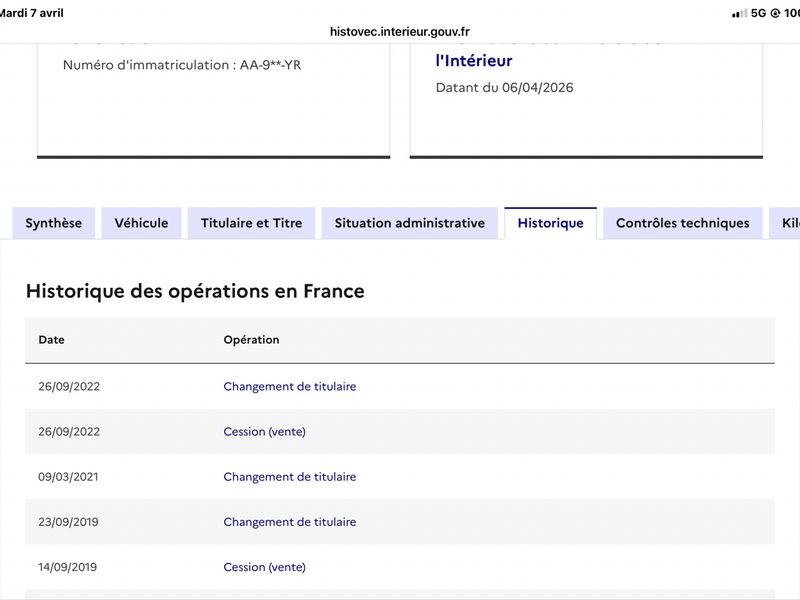Image resolution: width=800 pixels, height=600 pixels.
Task: Tap the 5G network indicator
Action: (x=759, y=13)
